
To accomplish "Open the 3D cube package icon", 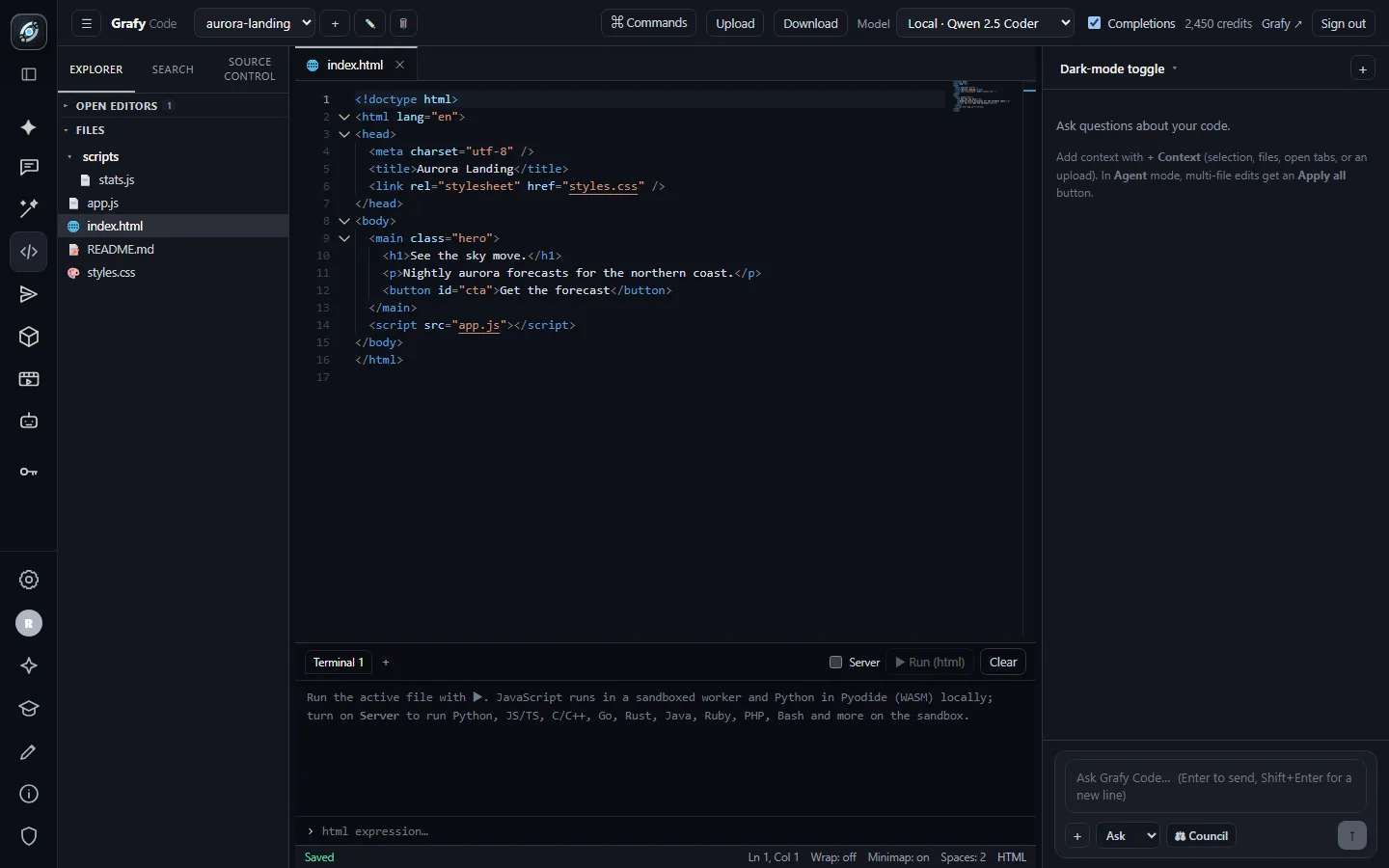I will pyautogui.click(x=29, y=337).
